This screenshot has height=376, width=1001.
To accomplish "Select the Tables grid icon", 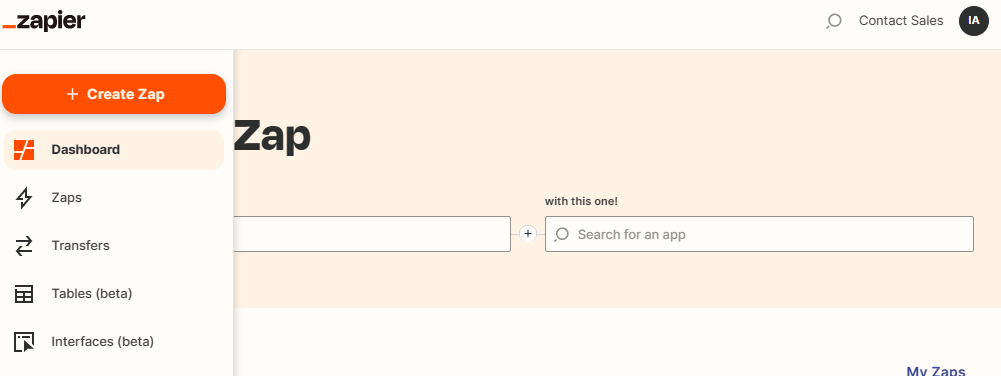I will tap(24, 294).
